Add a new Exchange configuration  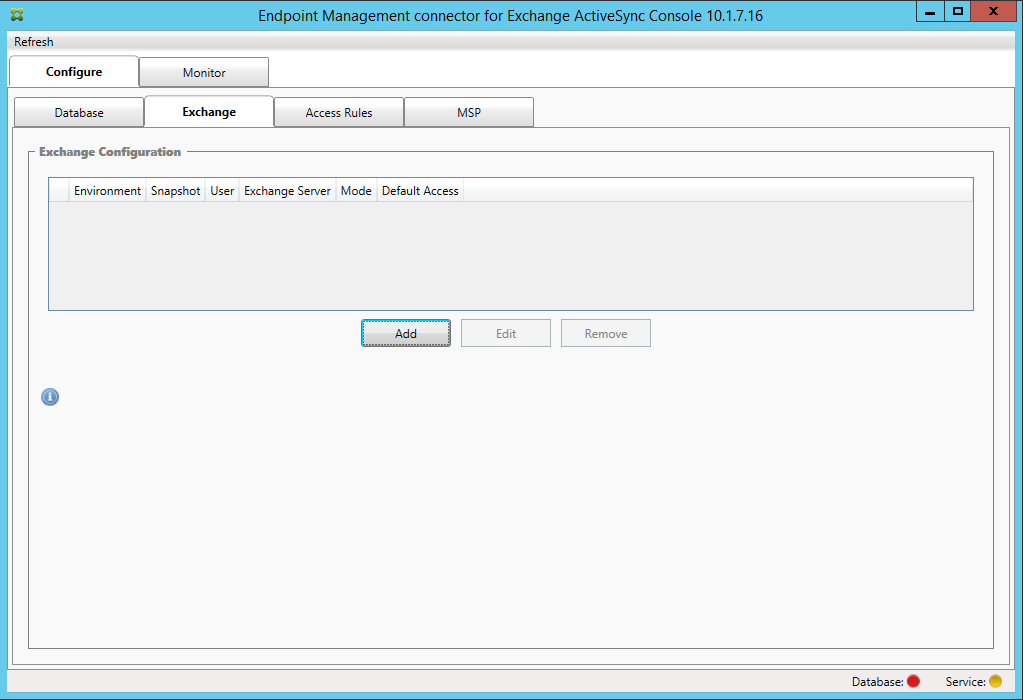point(406,333)
